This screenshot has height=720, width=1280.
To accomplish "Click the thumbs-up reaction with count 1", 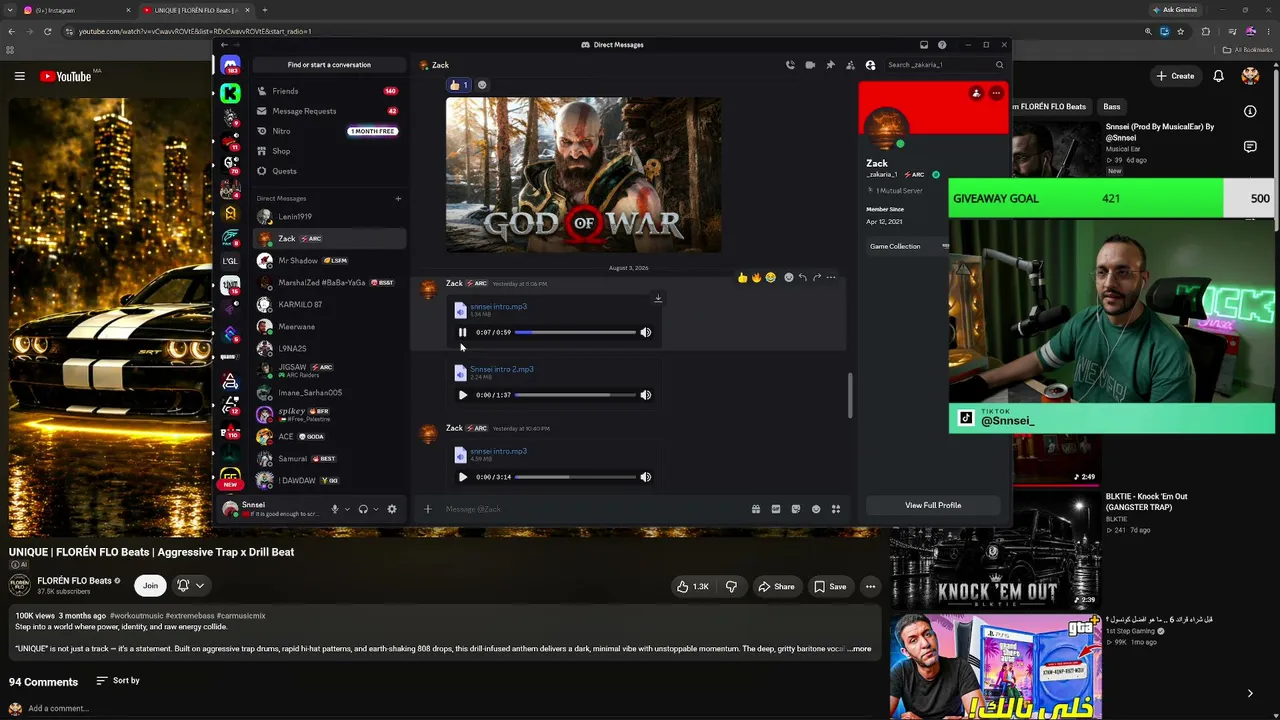I will click(458, 85).
